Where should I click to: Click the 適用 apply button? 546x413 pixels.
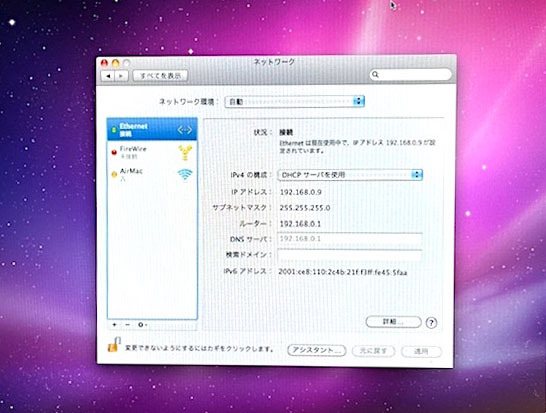click(421, 351)
